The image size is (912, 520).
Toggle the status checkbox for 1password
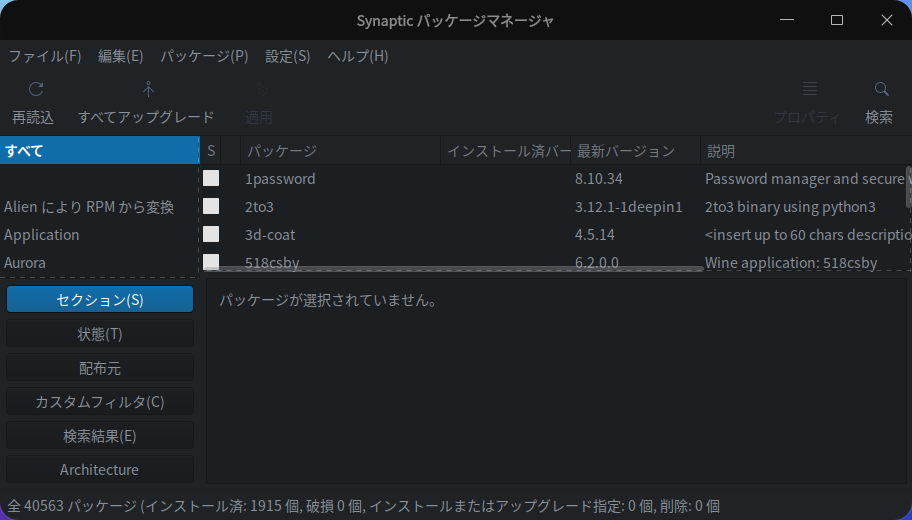click(211, 179)
